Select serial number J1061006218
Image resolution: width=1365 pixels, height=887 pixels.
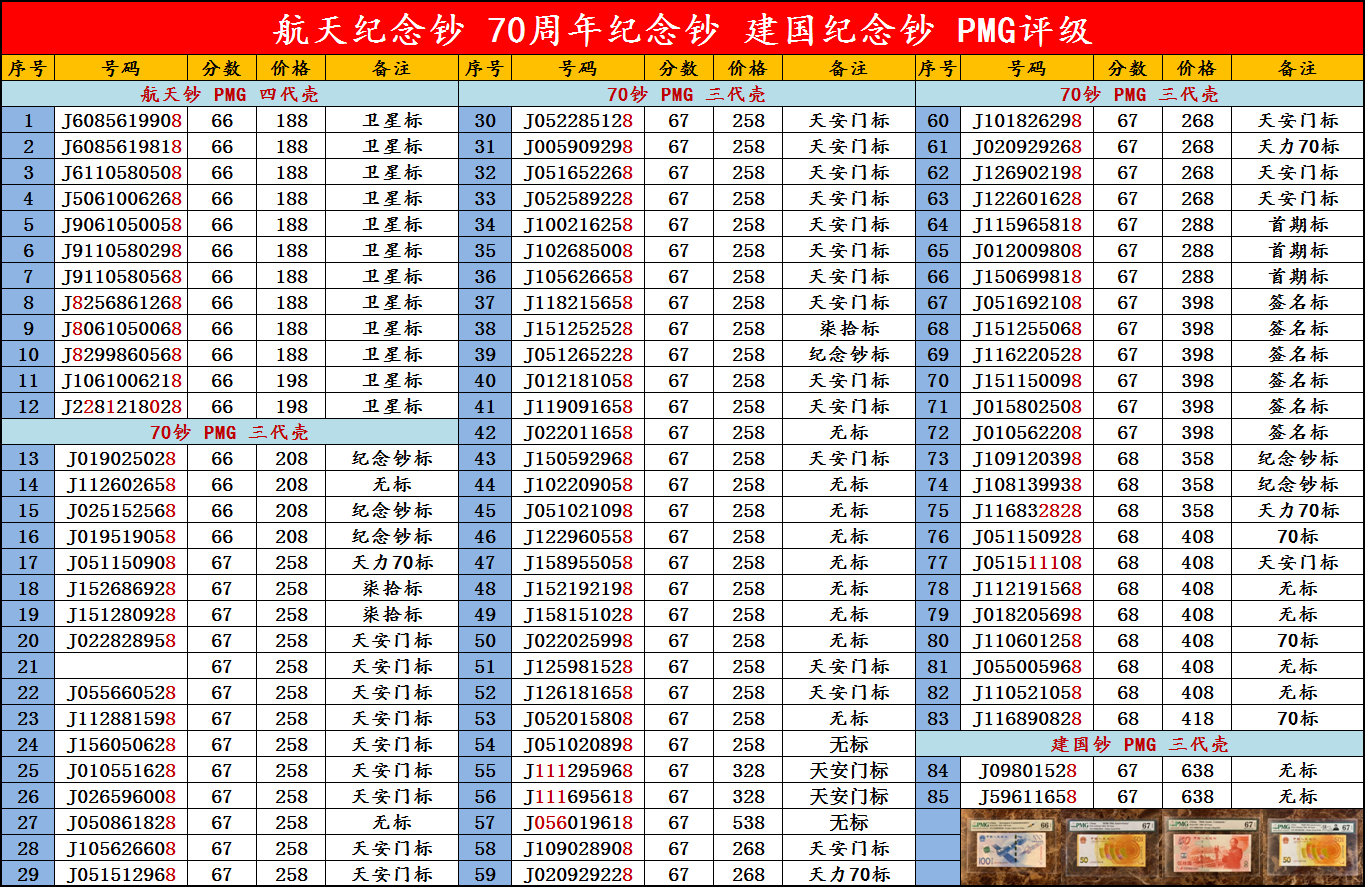pos(121,380)
